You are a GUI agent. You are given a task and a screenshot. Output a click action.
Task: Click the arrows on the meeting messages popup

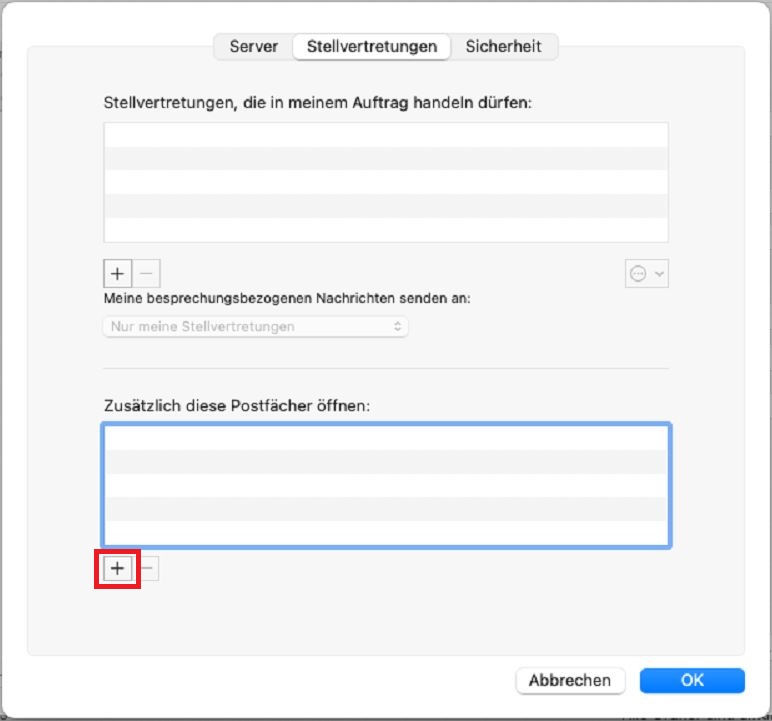tap(397, 327)
